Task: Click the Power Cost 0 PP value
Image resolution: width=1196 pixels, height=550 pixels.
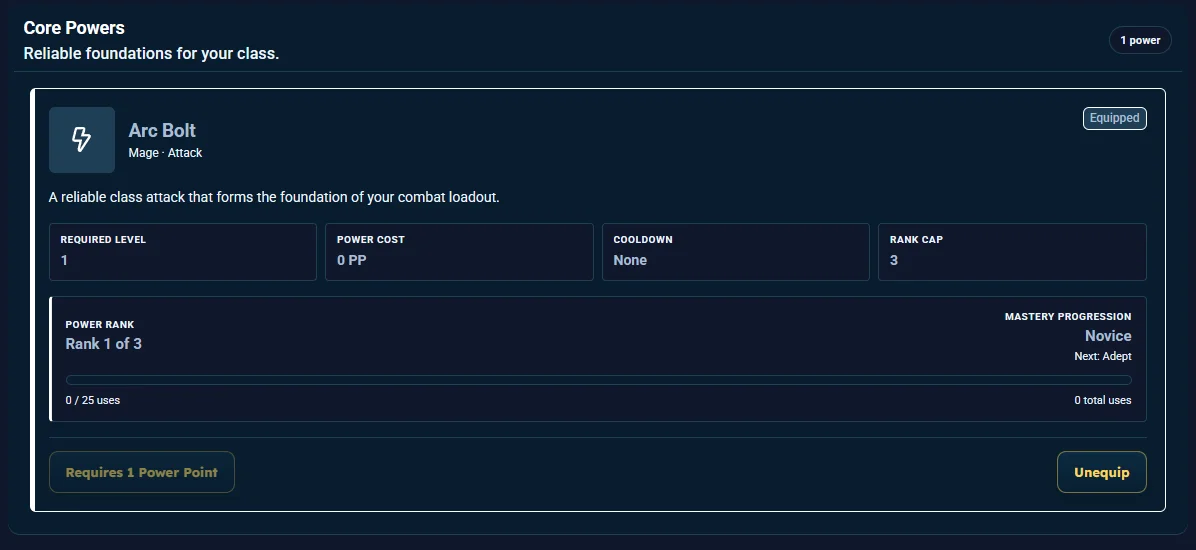Action: 352,260
